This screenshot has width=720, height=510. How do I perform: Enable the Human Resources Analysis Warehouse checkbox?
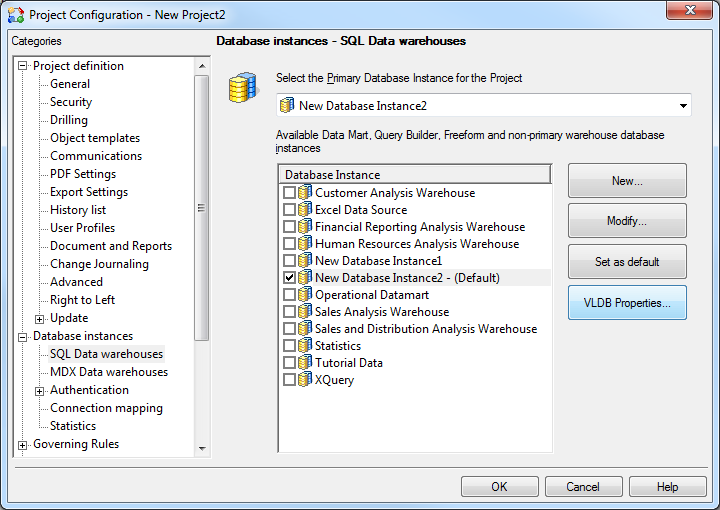pos(289,244)
